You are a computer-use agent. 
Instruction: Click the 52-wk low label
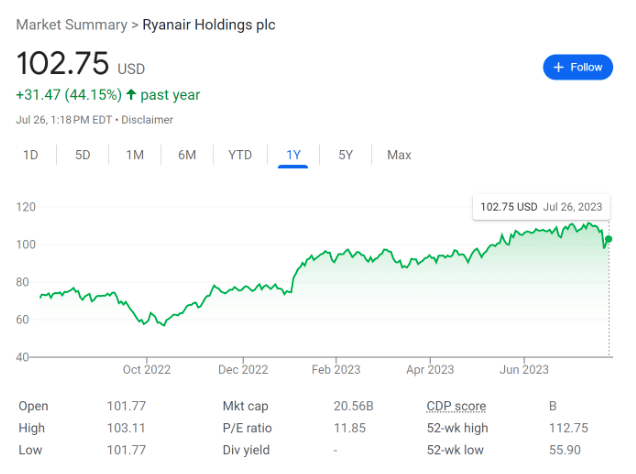click(455, 450)
